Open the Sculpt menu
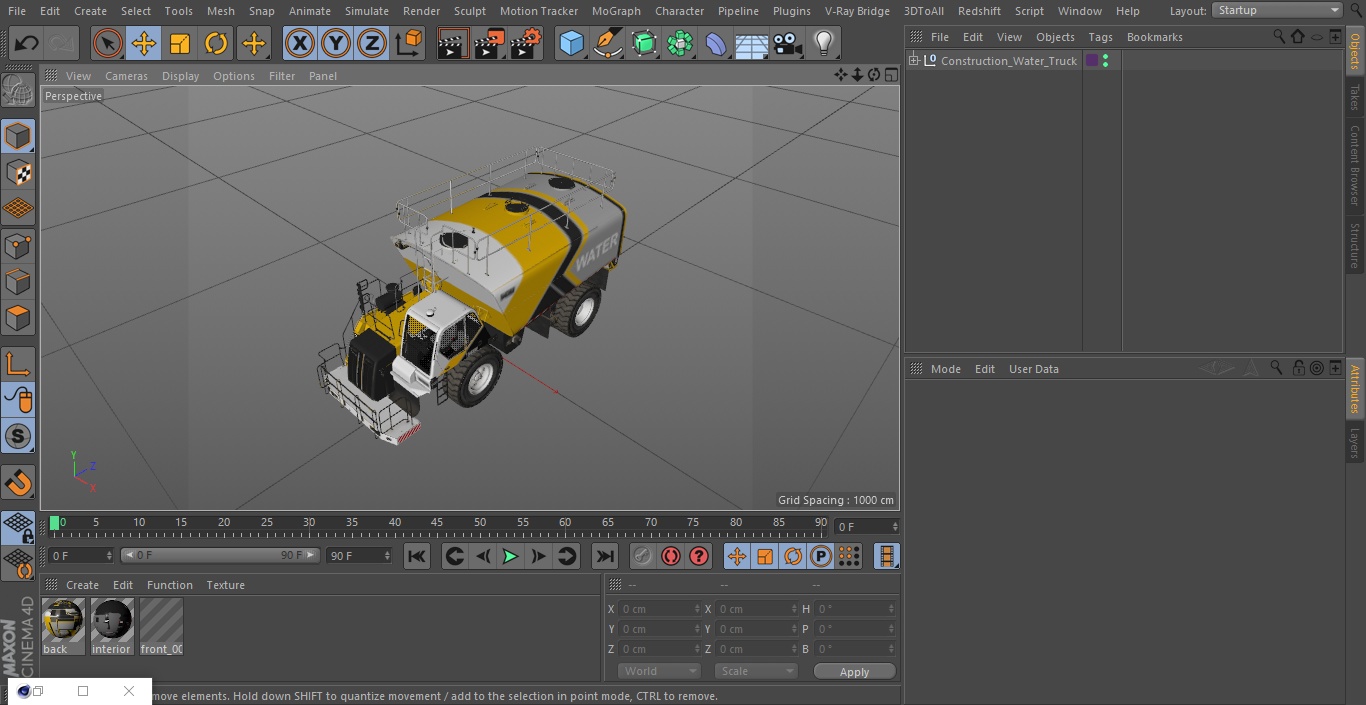 (470, 11)
